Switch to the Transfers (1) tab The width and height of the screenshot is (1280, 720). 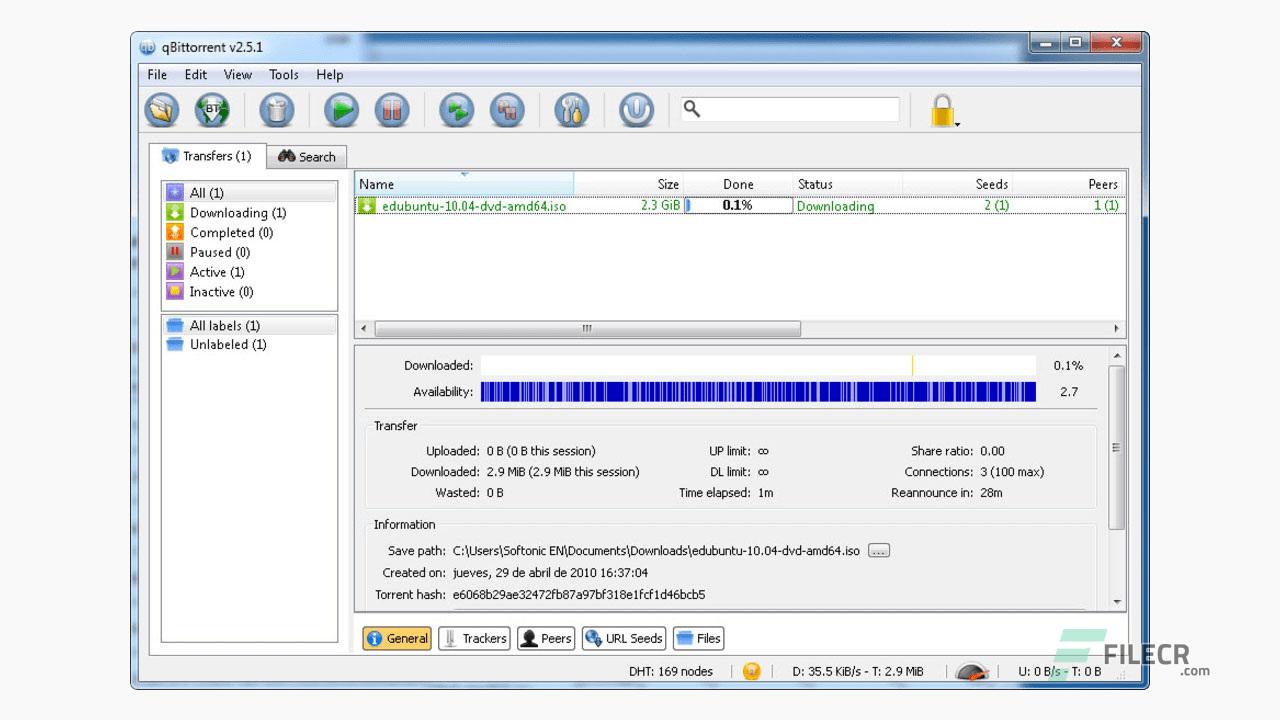[x=207, y=156]
